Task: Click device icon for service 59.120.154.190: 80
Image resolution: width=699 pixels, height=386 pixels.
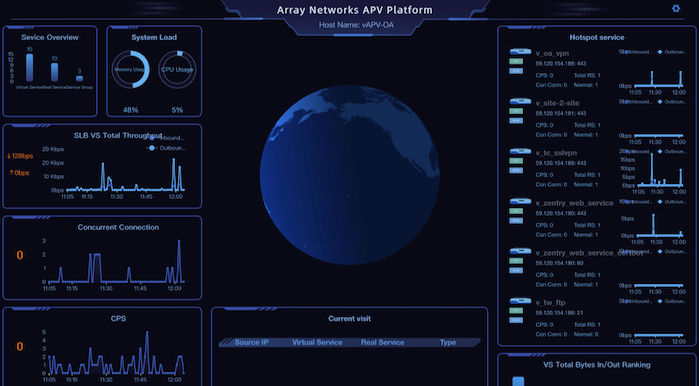Action: [x=520, y=251]
